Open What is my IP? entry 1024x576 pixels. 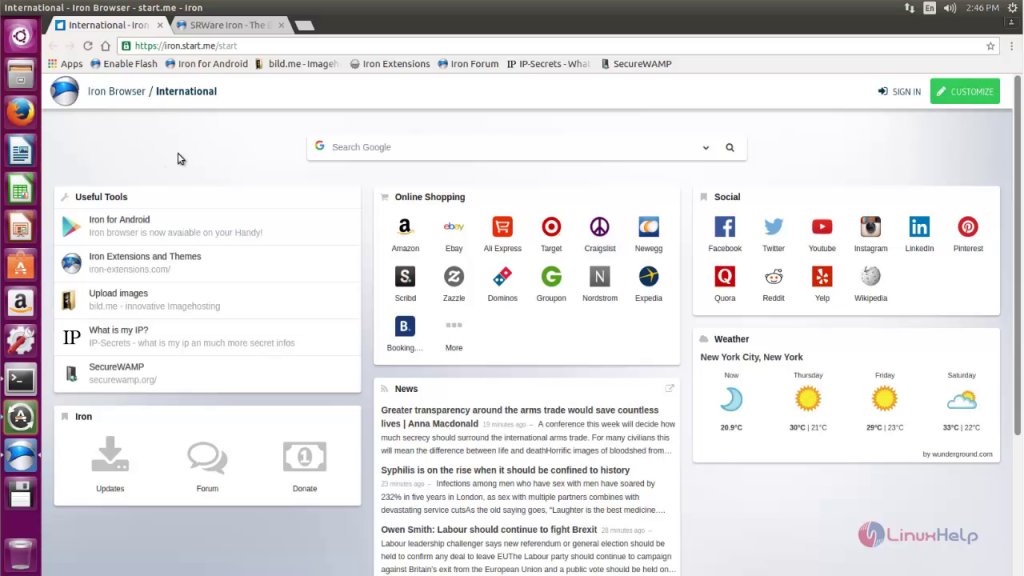tap(208, 336)
